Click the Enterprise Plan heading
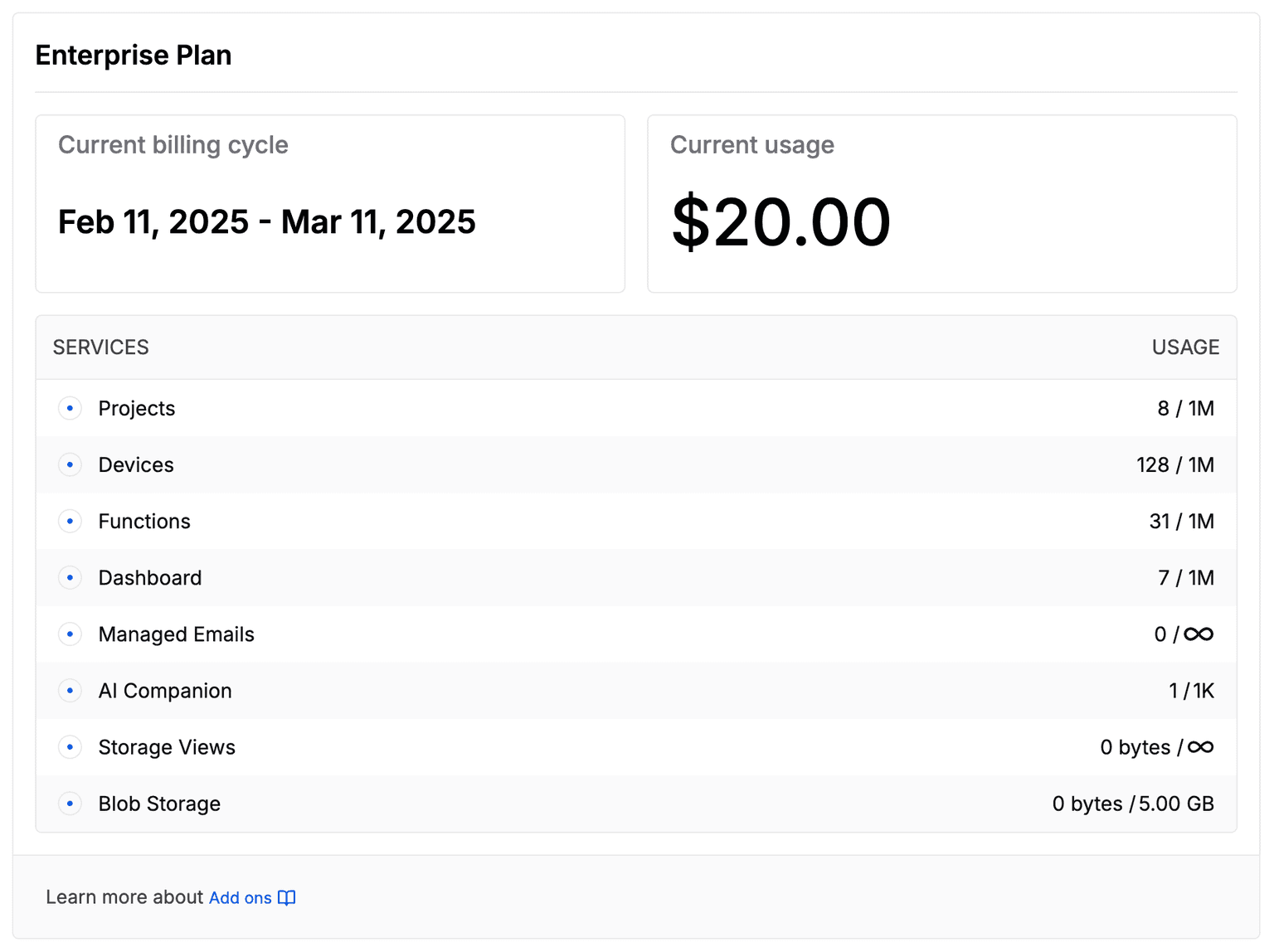This screenshot has width=1274, height=952. click(134, 55)
